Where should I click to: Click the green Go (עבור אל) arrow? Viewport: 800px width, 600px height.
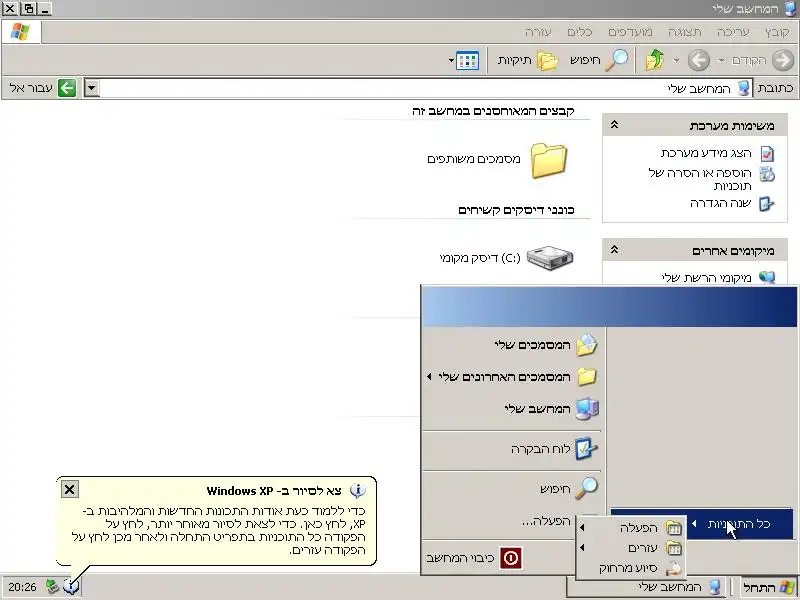point(67,88)
